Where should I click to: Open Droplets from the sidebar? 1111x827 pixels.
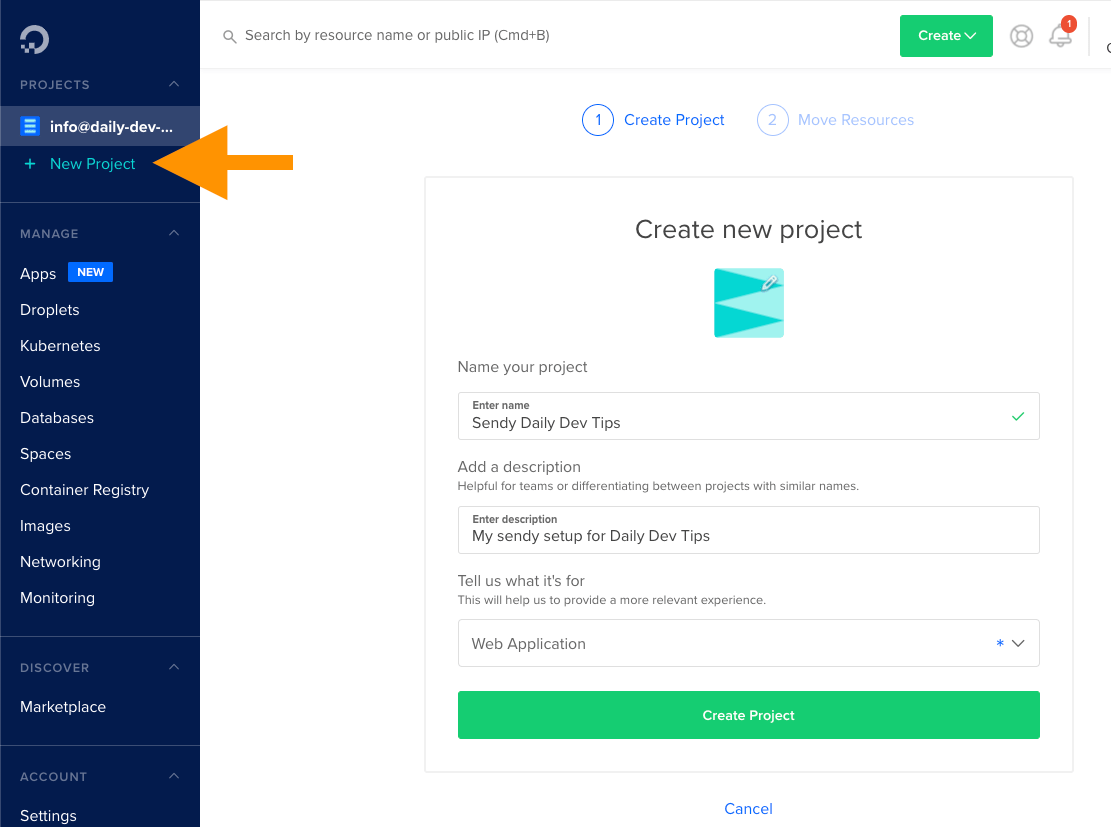(49, 309)
